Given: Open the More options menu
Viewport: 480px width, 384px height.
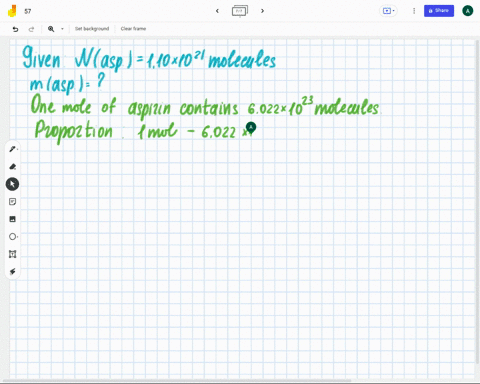Looking at the screenshot, I should [x=414, y=11].
